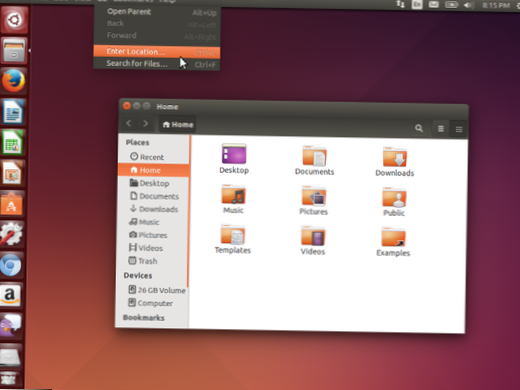
Task: Open the network indicator in top panel
Action: [x=400, y=4]
